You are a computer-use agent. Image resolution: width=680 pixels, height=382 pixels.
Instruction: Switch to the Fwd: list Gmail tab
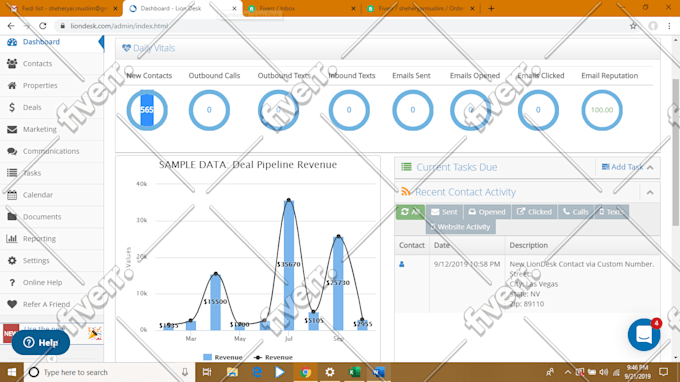[x=64, y=9]
